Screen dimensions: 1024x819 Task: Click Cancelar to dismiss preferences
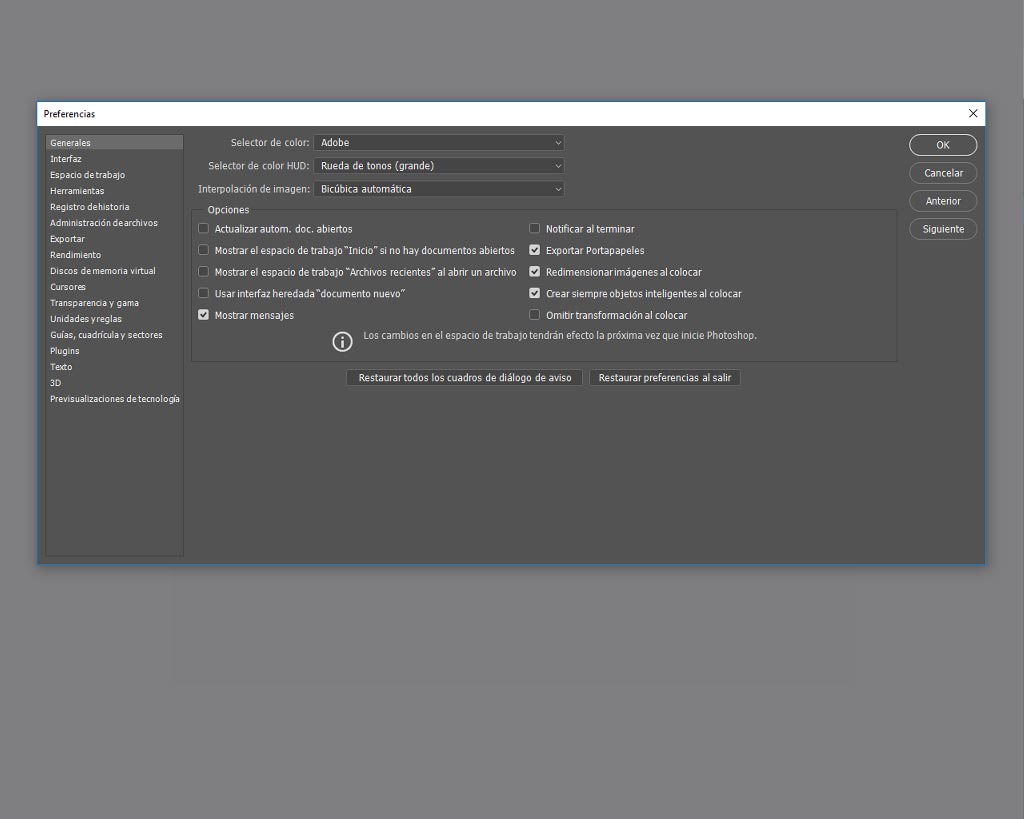[x=943, y=173]
